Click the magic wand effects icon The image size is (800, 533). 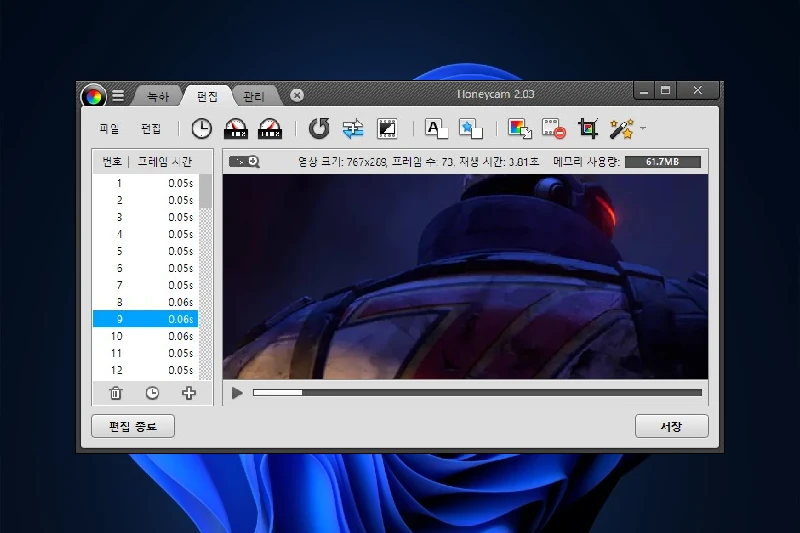(x=621, y=129)
